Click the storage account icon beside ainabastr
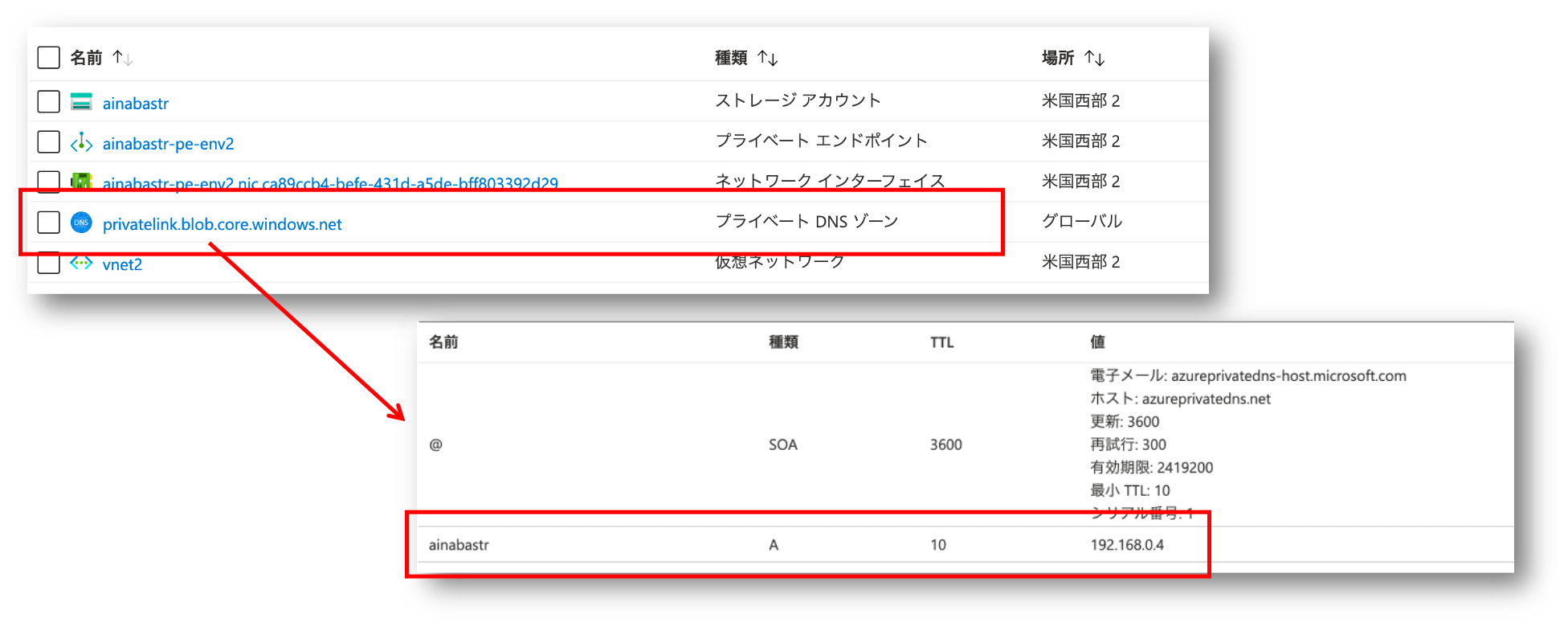1568x626 pixels. click(81, 101)
